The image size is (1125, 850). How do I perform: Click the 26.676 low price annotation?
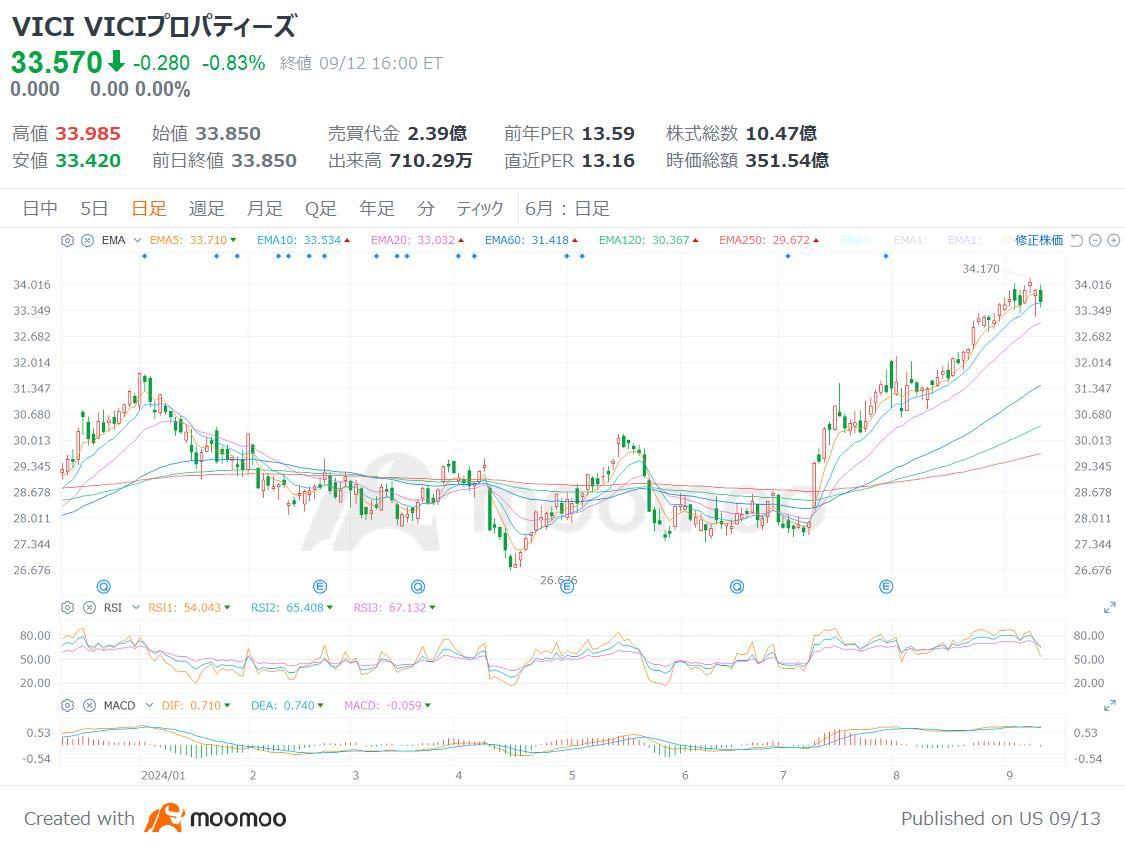tap(558, 580)
